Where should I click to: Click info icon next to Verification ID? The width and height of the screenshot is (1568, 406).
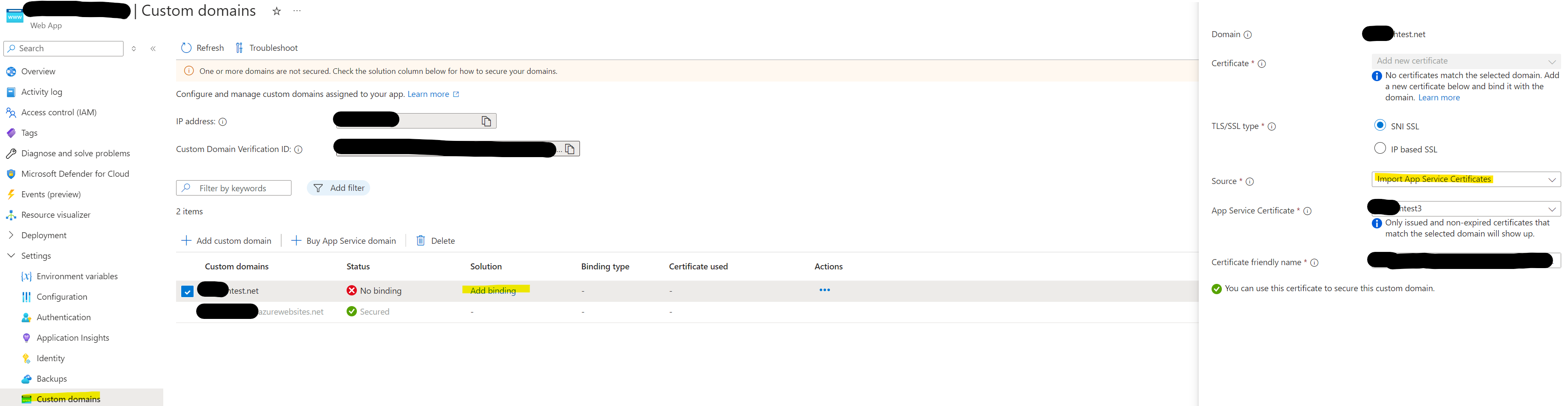pos(298,149)
